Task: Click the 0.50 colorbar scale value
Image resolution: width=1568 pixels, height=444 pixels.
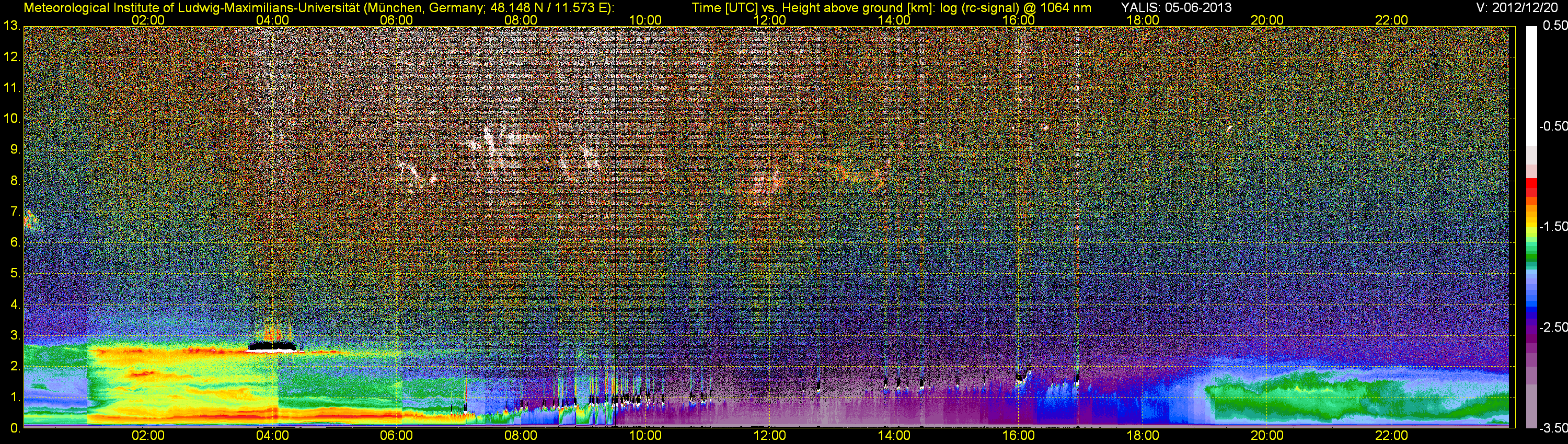Action: click(x=1554, y=26)
